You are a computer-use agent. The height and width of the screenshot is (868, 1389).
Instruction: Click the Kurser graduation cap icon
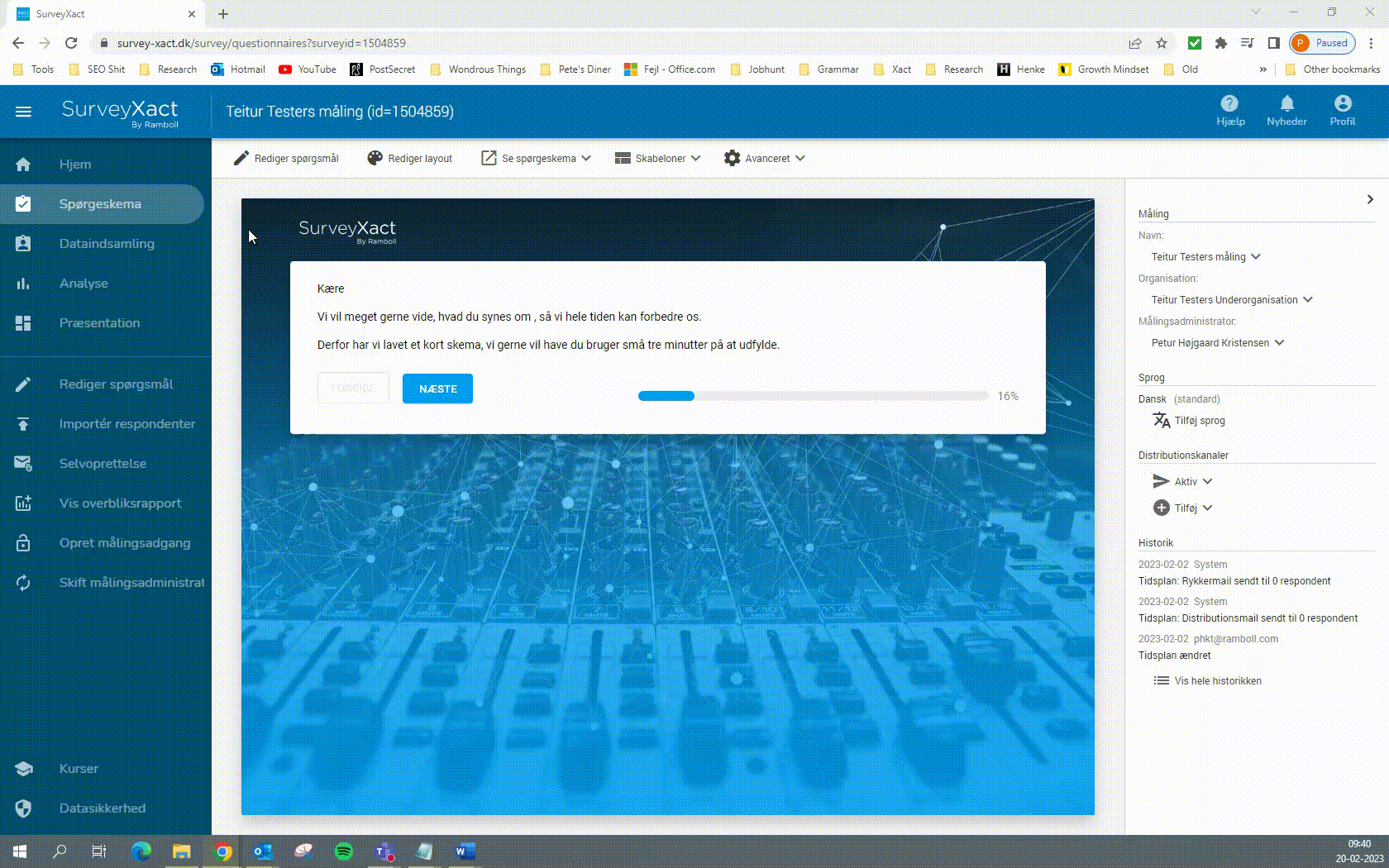coord(23,769)
